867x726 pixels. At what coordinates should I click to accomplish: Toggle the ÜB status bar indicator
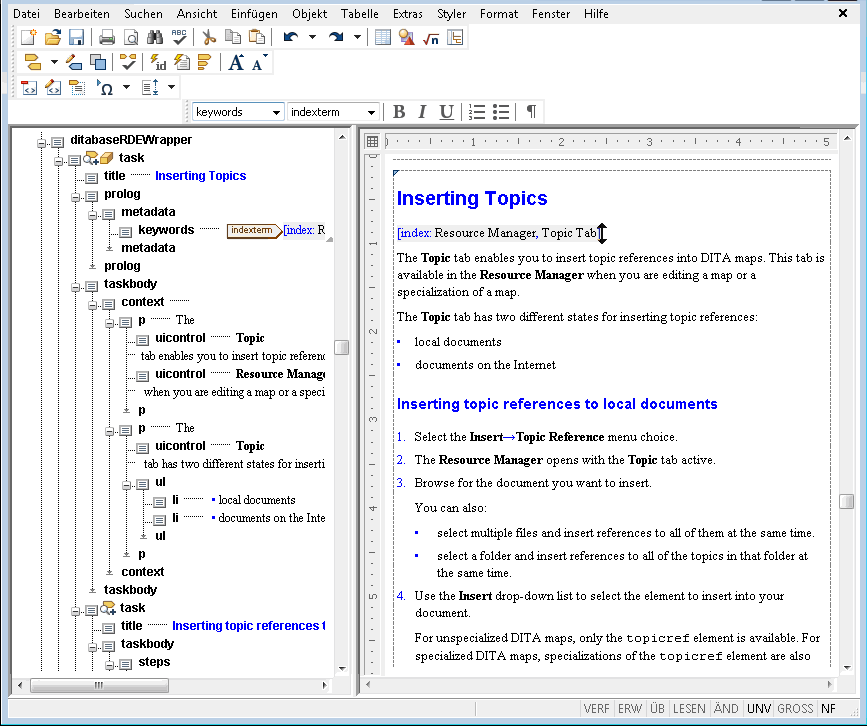[x=657, y=709]
